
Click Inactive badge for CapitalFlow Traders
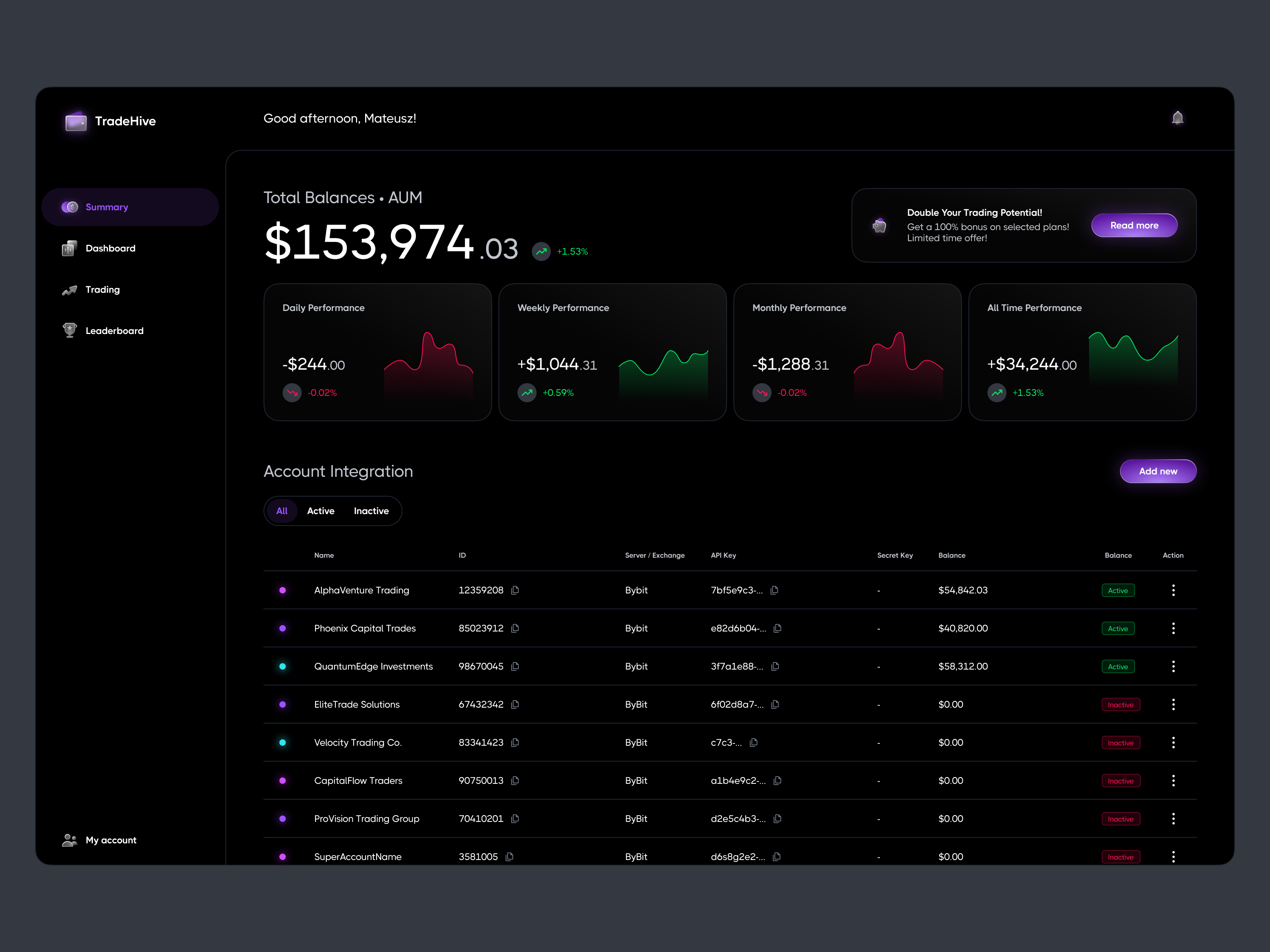(x=1121, y=781)
